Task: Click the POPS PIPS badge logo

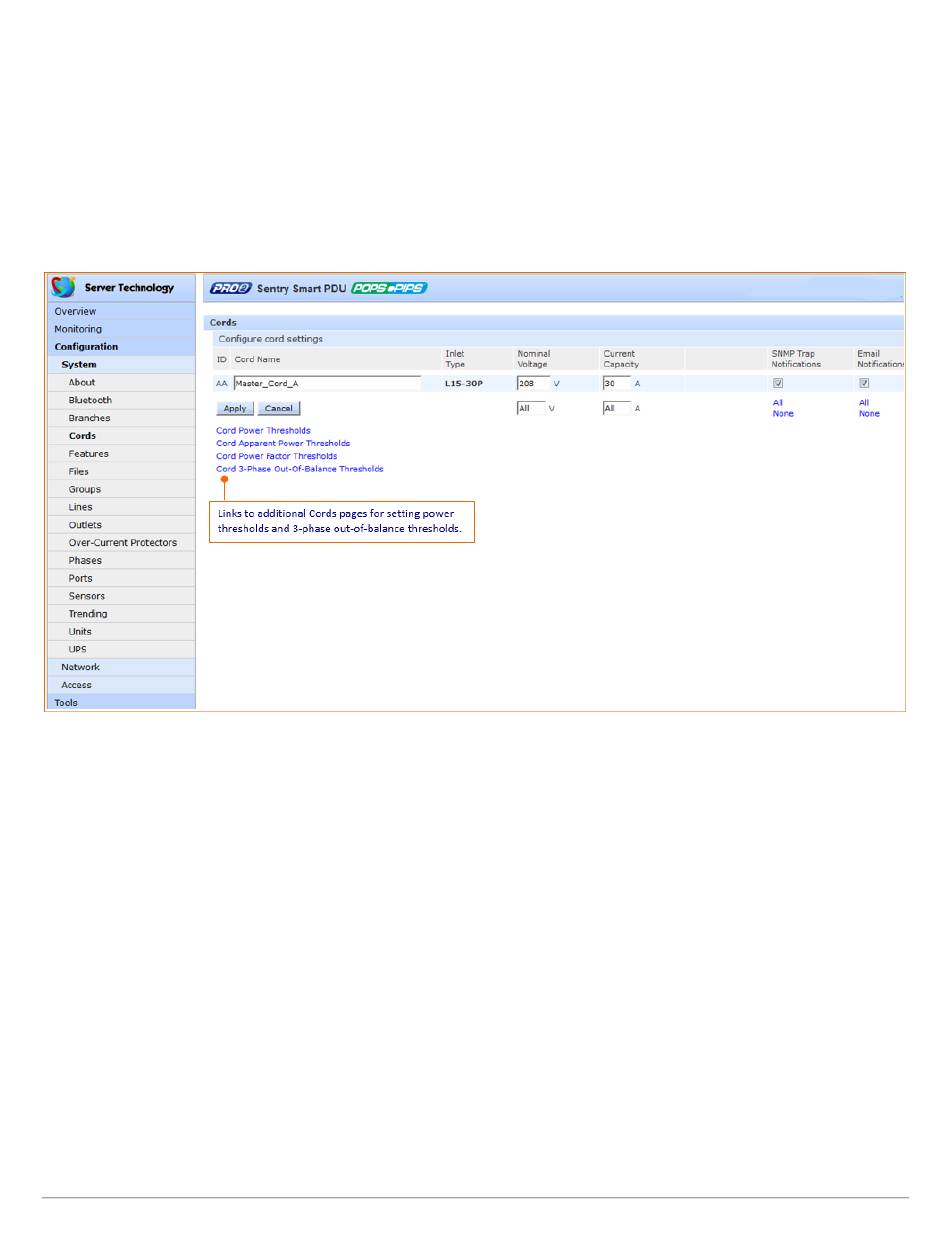Action: click(390, 288)
